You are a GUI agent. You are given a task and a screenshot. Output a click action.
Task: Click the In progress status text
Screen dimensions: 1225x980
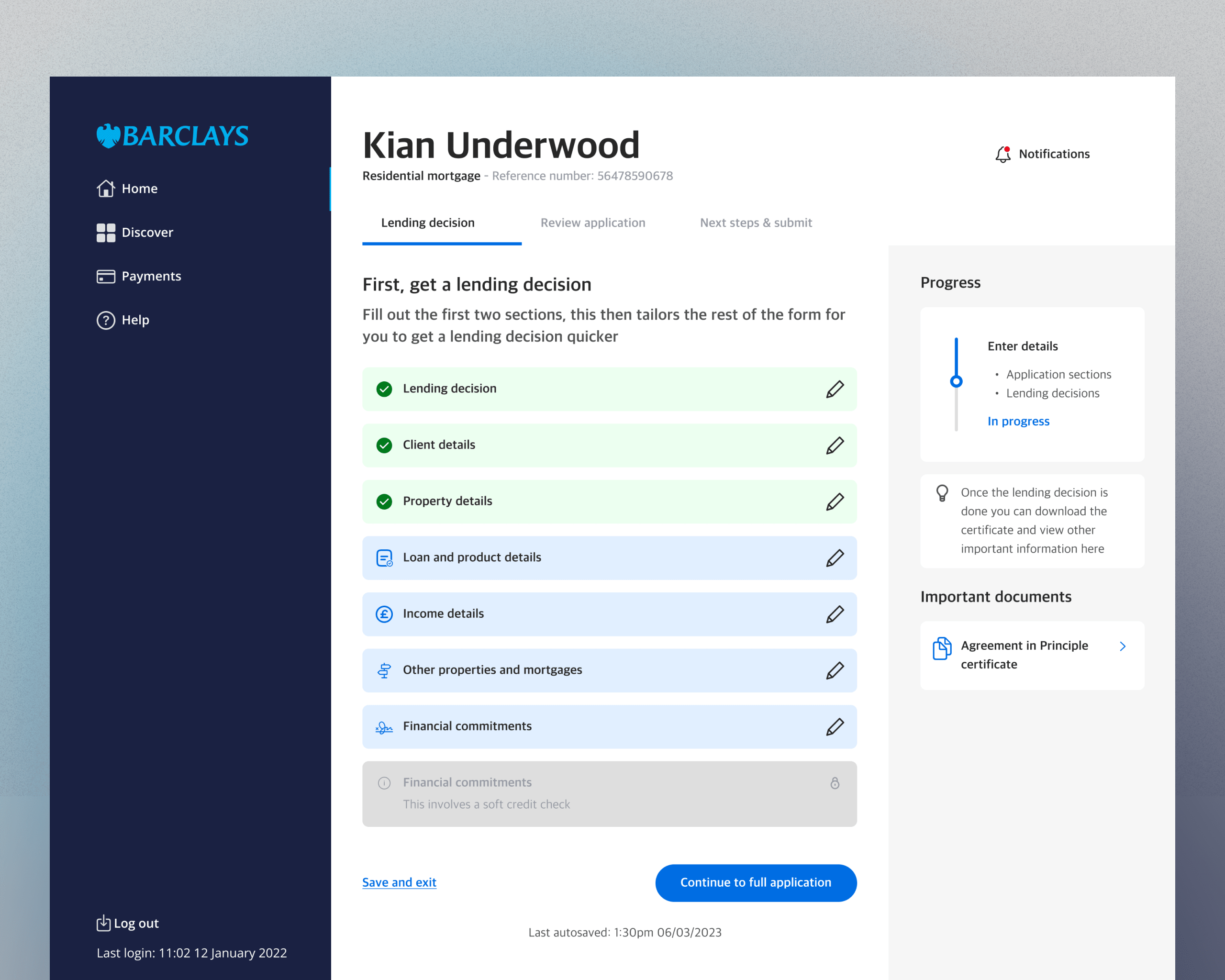[1018, 421]
